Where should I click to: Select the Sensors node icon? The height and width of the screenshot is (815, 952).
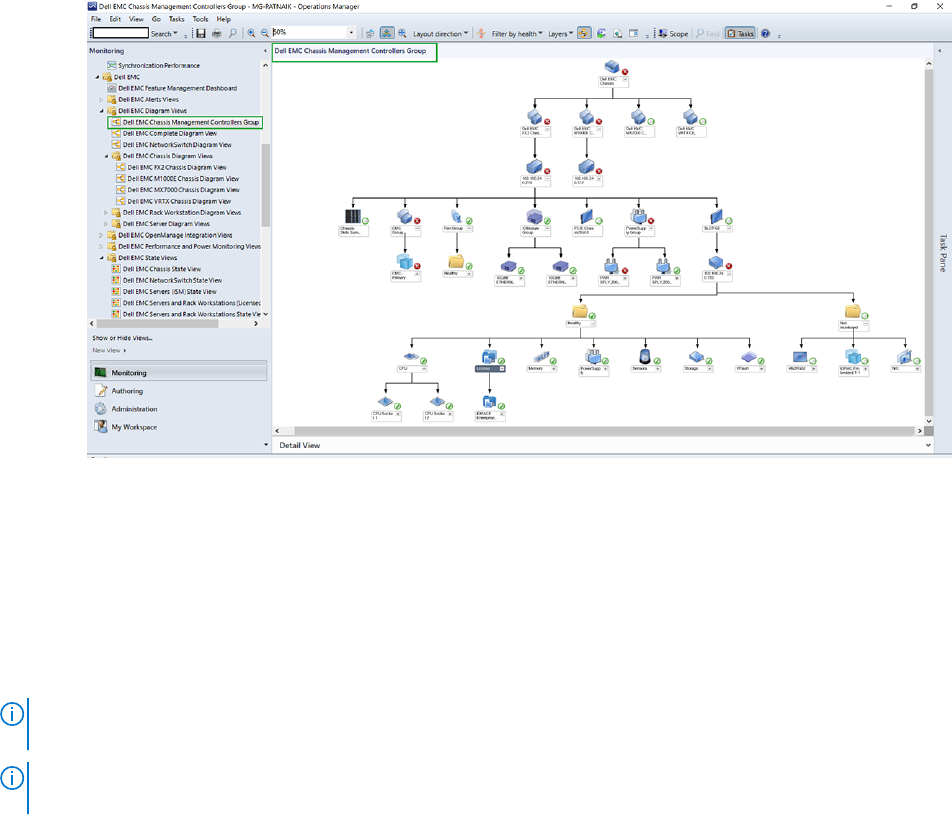pyautogui.click(x=645, y=357)
